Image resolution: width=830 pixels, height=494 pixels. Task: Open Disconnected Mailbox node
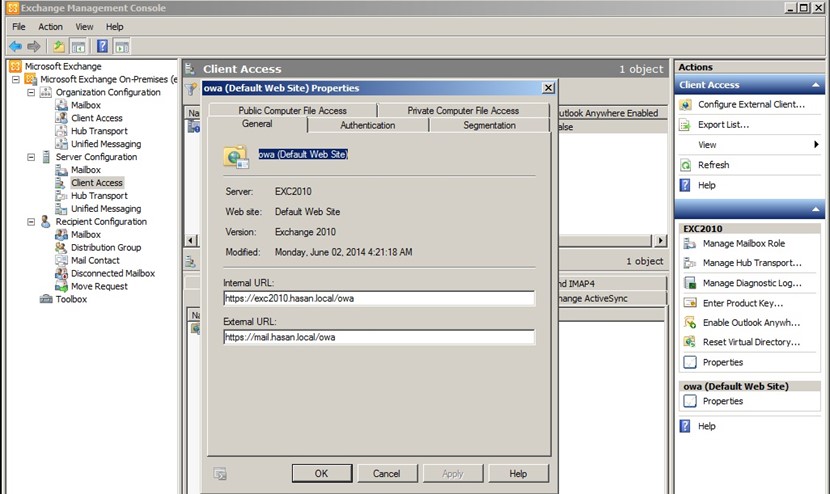point(113,273)
